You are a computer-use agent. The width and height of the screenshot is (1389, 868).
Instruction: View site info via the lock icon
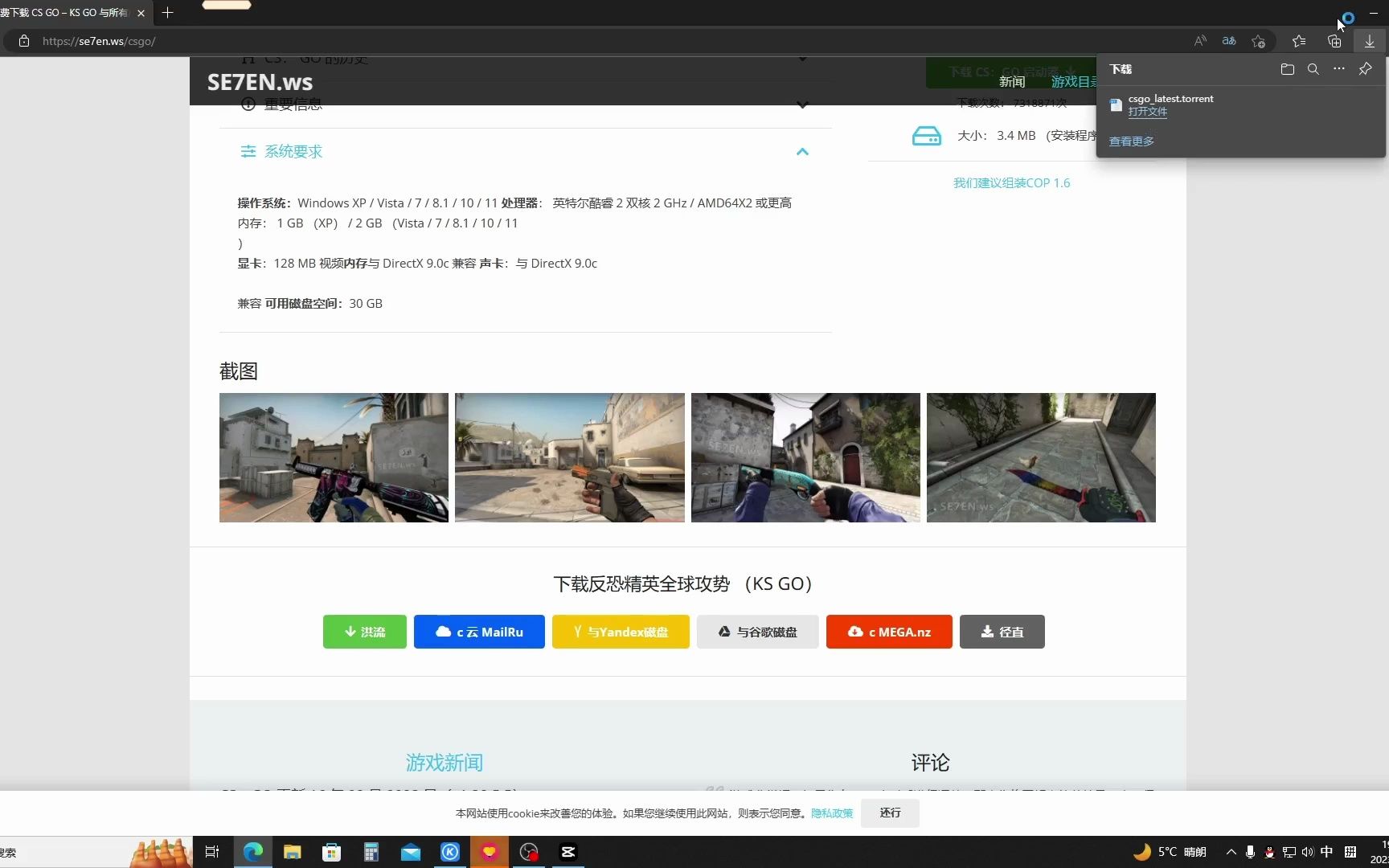click(24, 41)
